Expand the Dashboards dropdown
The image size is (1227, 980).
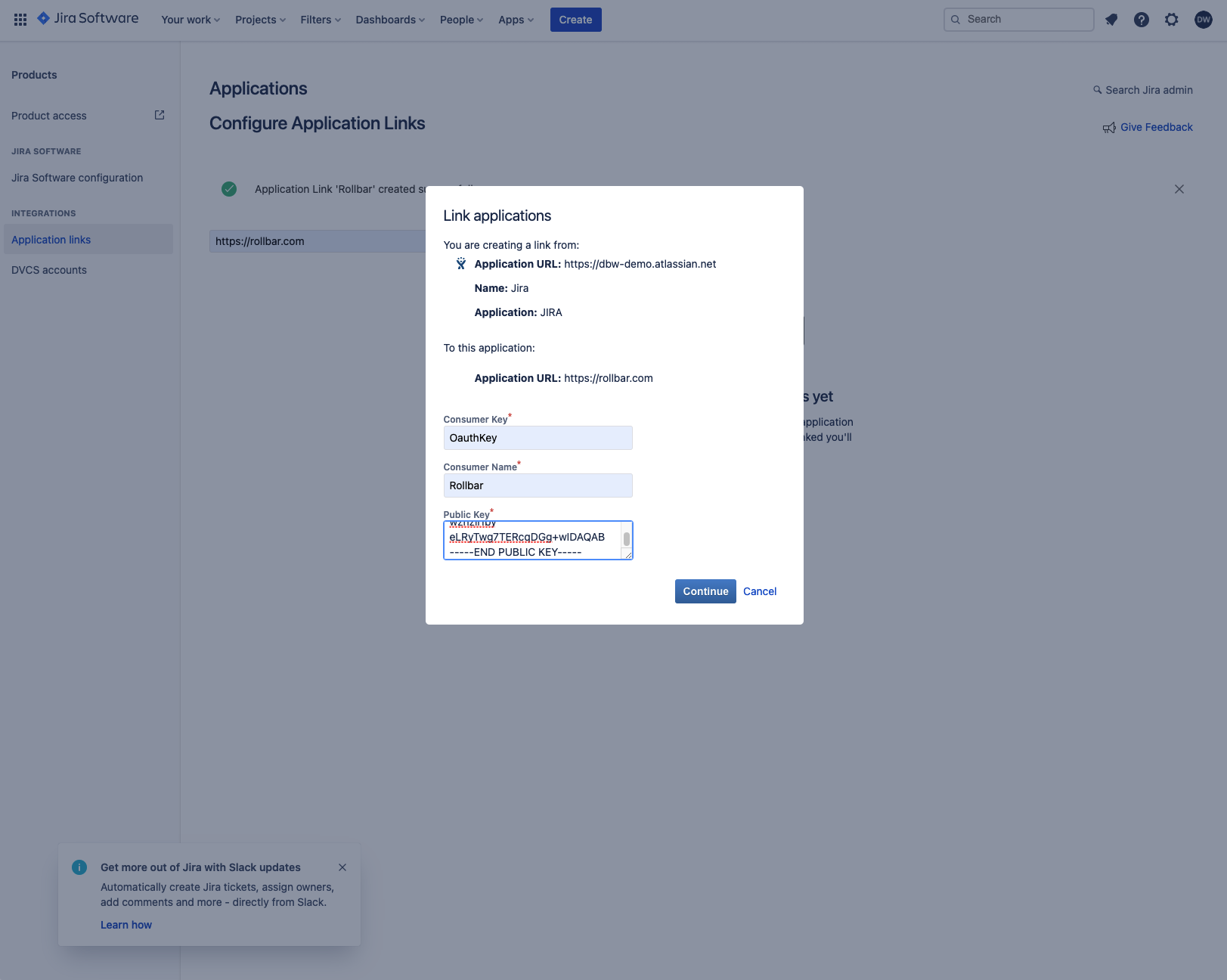tap(390, 20)
